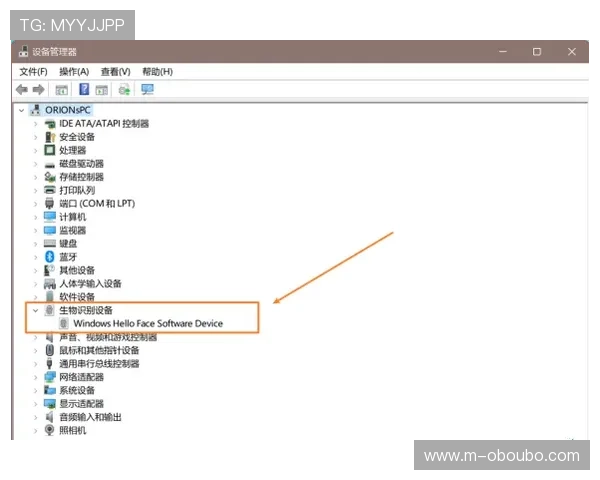The image size is (600, 480).
Task: Click the 网络适配器 network icon
Action: (50, 377)
